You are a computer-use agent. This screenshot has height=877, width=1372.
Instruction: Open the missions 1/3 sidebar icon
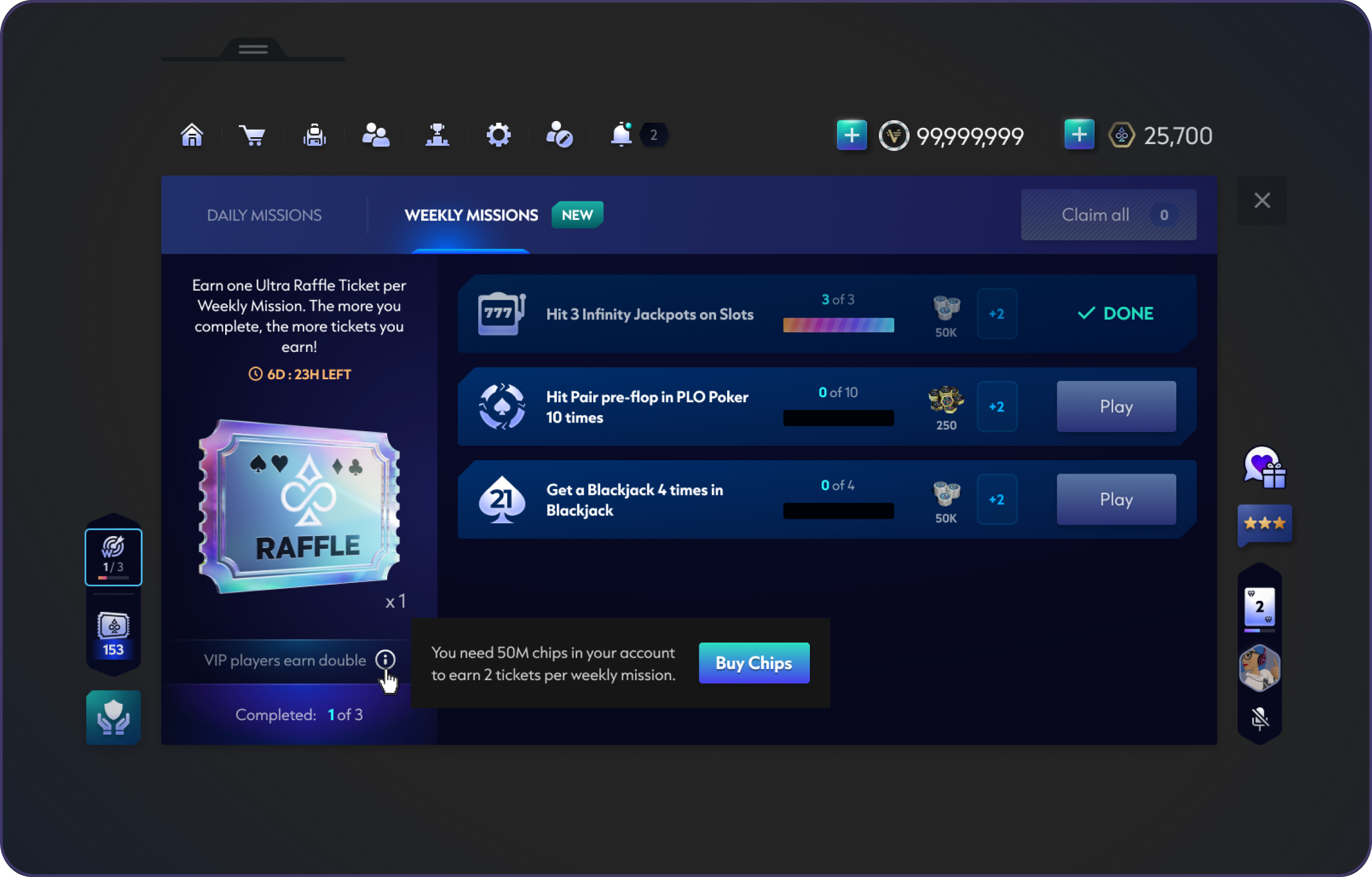pos(113,557)
